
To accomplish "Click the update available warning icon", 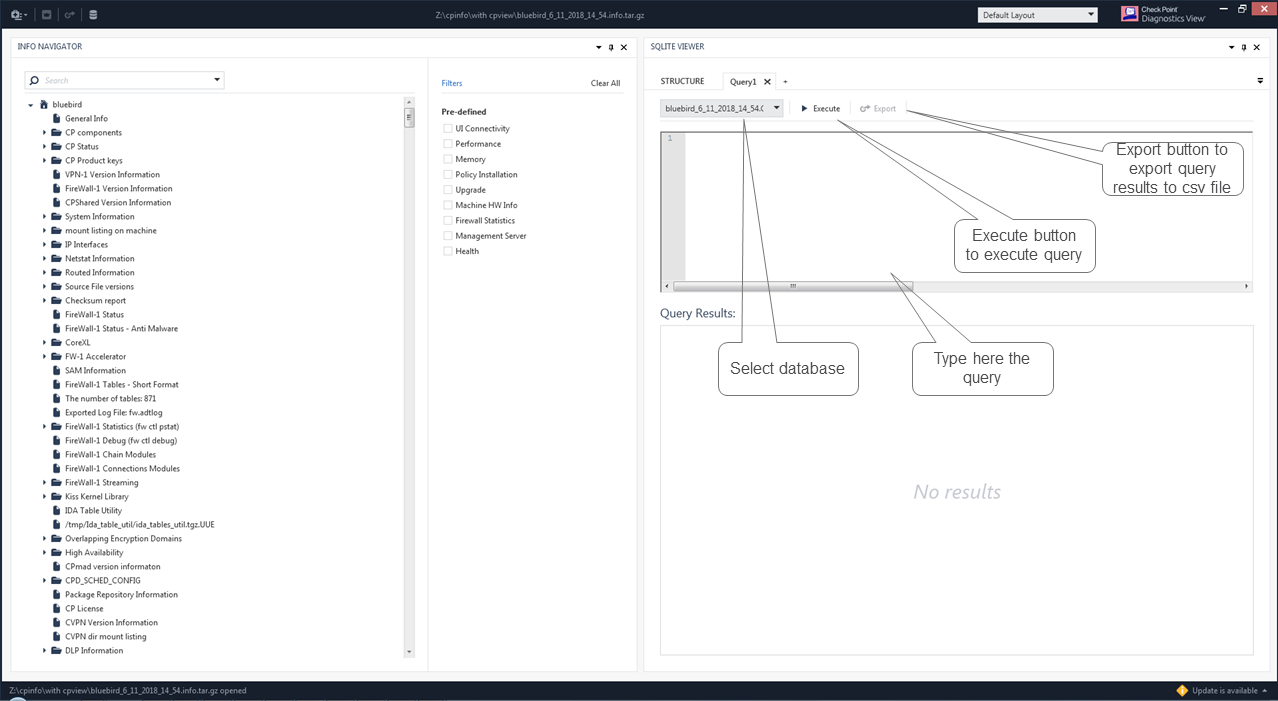I will point(1182,690).
